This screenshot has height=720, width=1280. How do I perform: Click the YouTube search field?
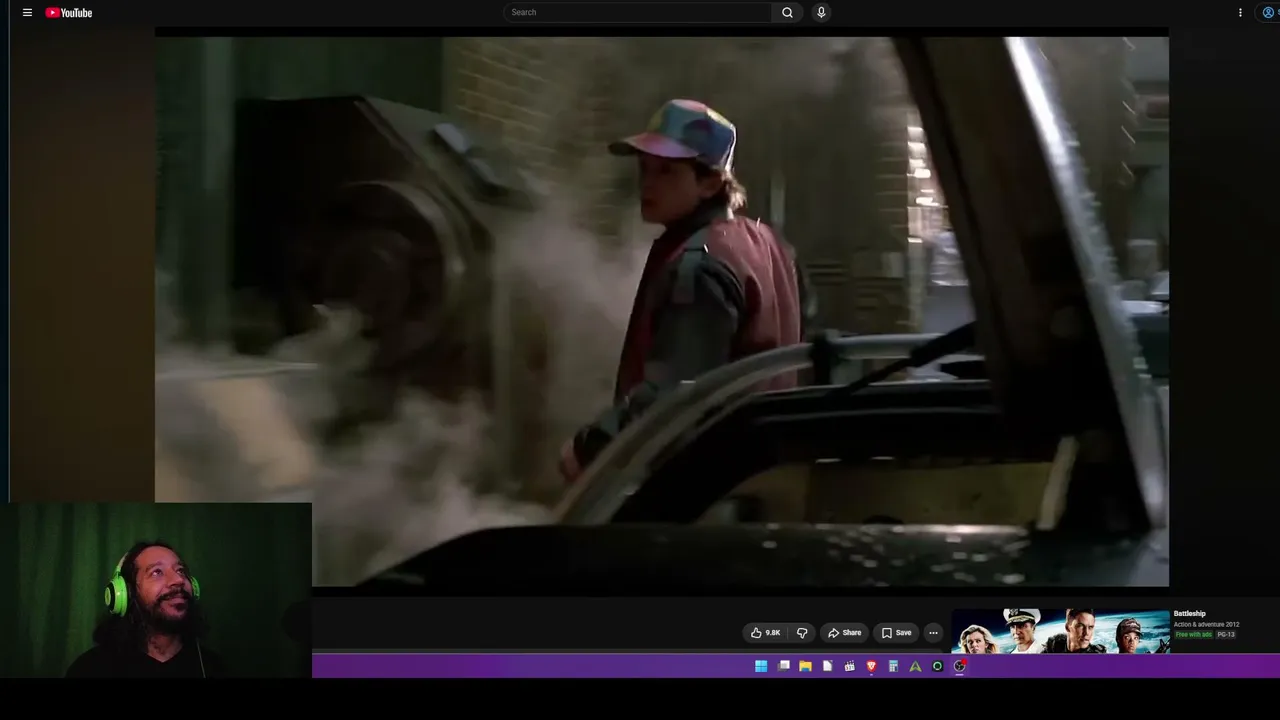638,12
